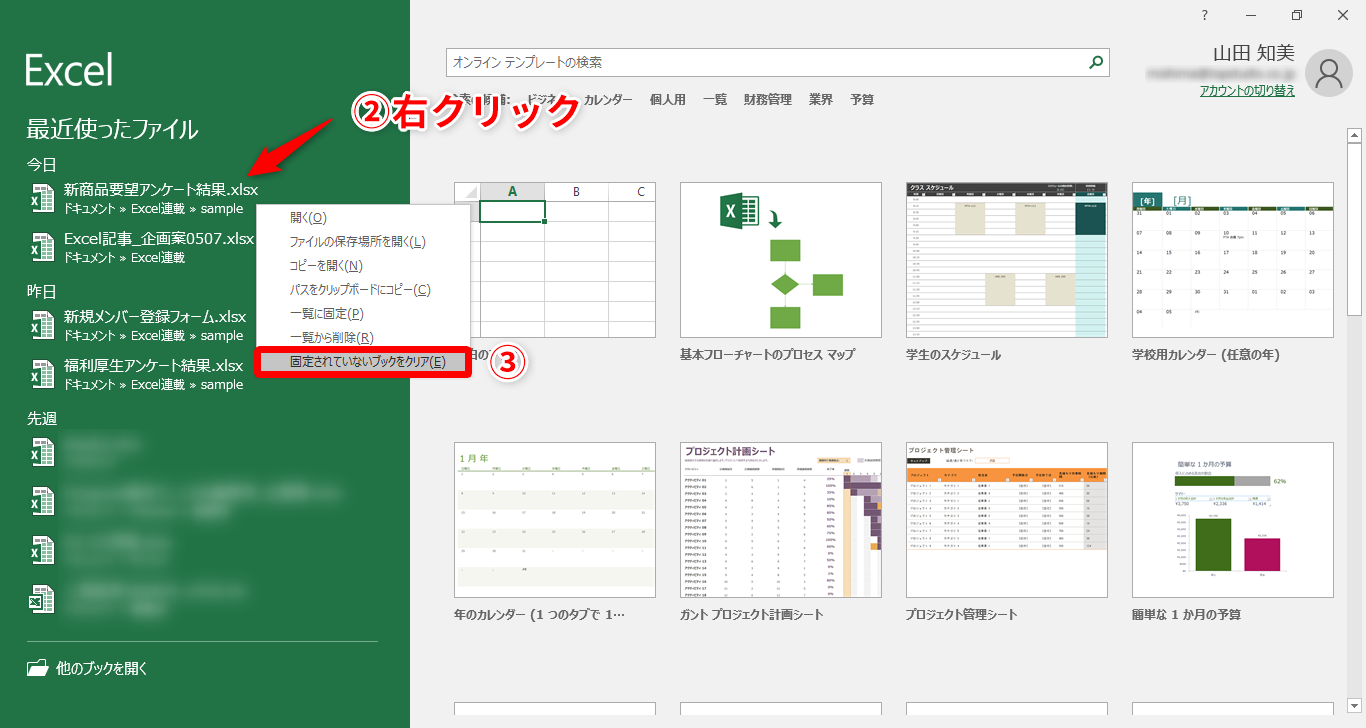Click the template list scrollbar thumb
The width and height of the screenshot is (1366, 728).
[1354, 230]
